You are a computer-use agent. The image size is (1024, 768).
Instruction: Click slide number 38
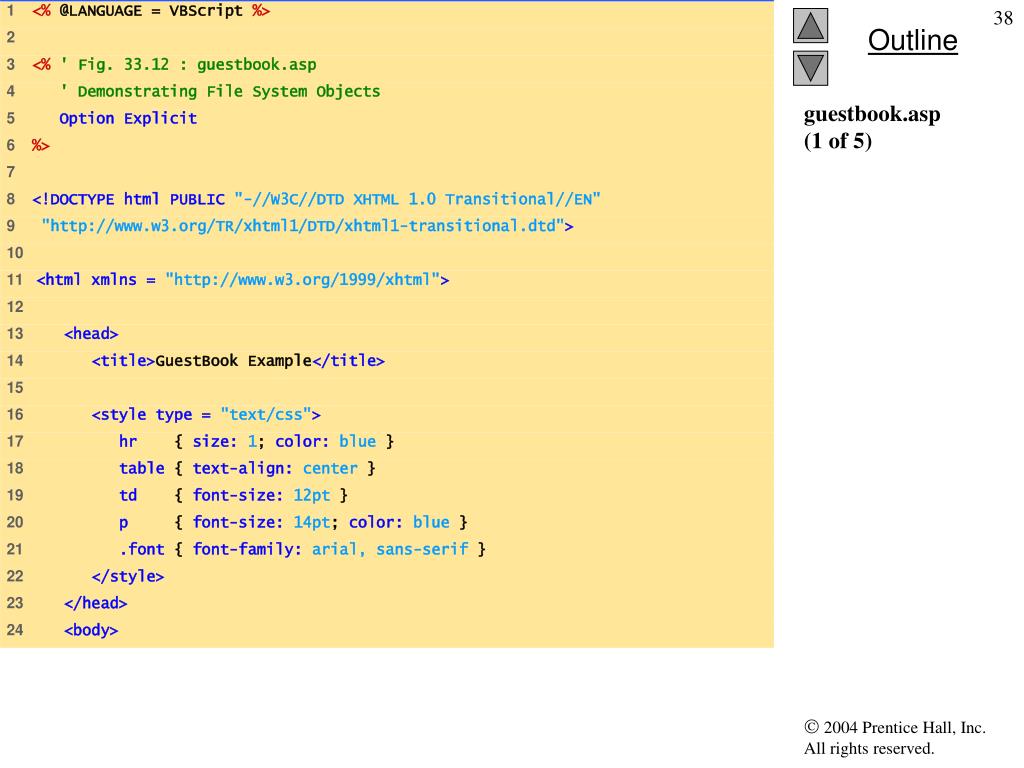[x=1003, y=18]
